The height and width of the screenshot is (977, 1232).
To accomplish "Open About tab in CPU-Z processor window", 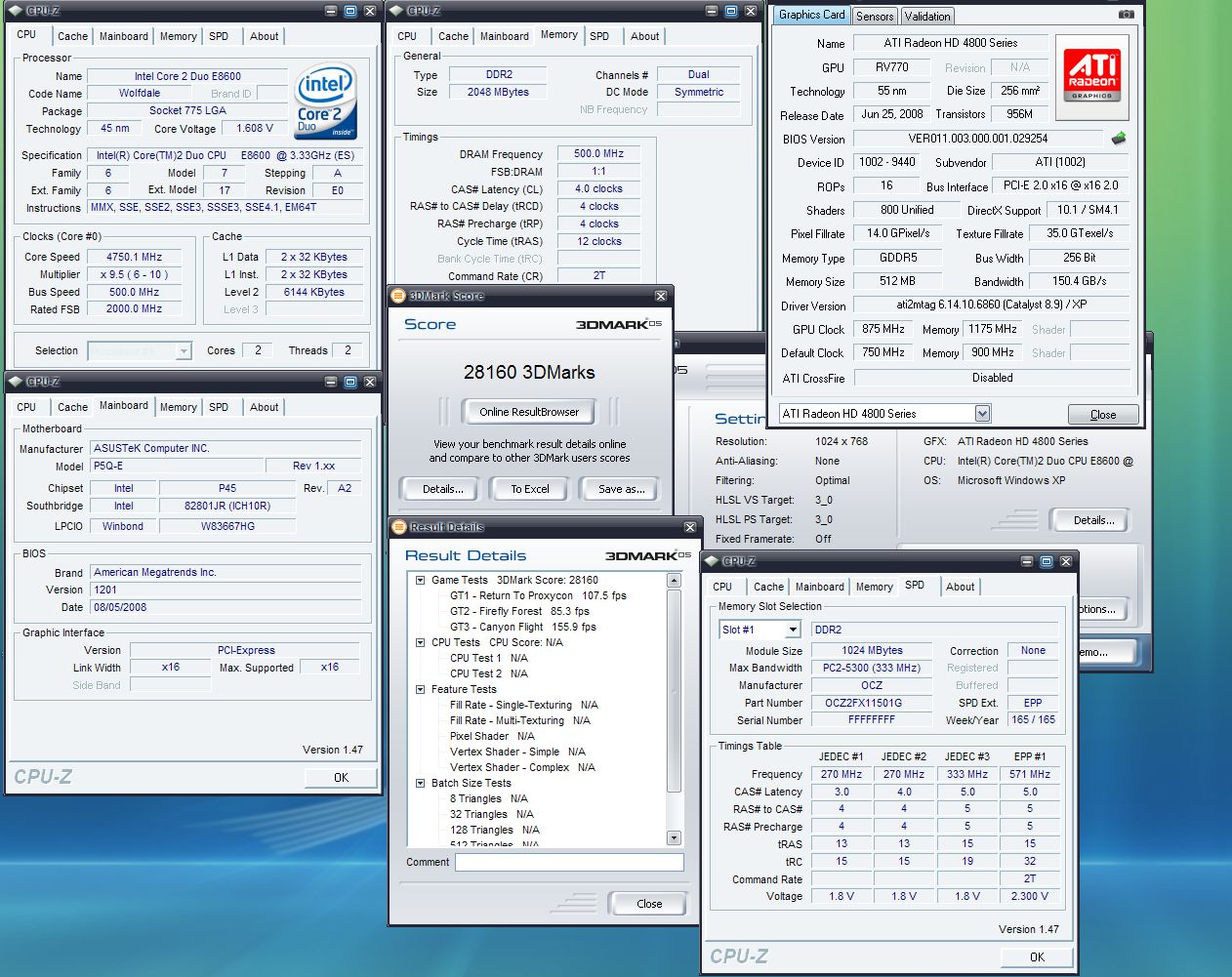I will 265,36.
